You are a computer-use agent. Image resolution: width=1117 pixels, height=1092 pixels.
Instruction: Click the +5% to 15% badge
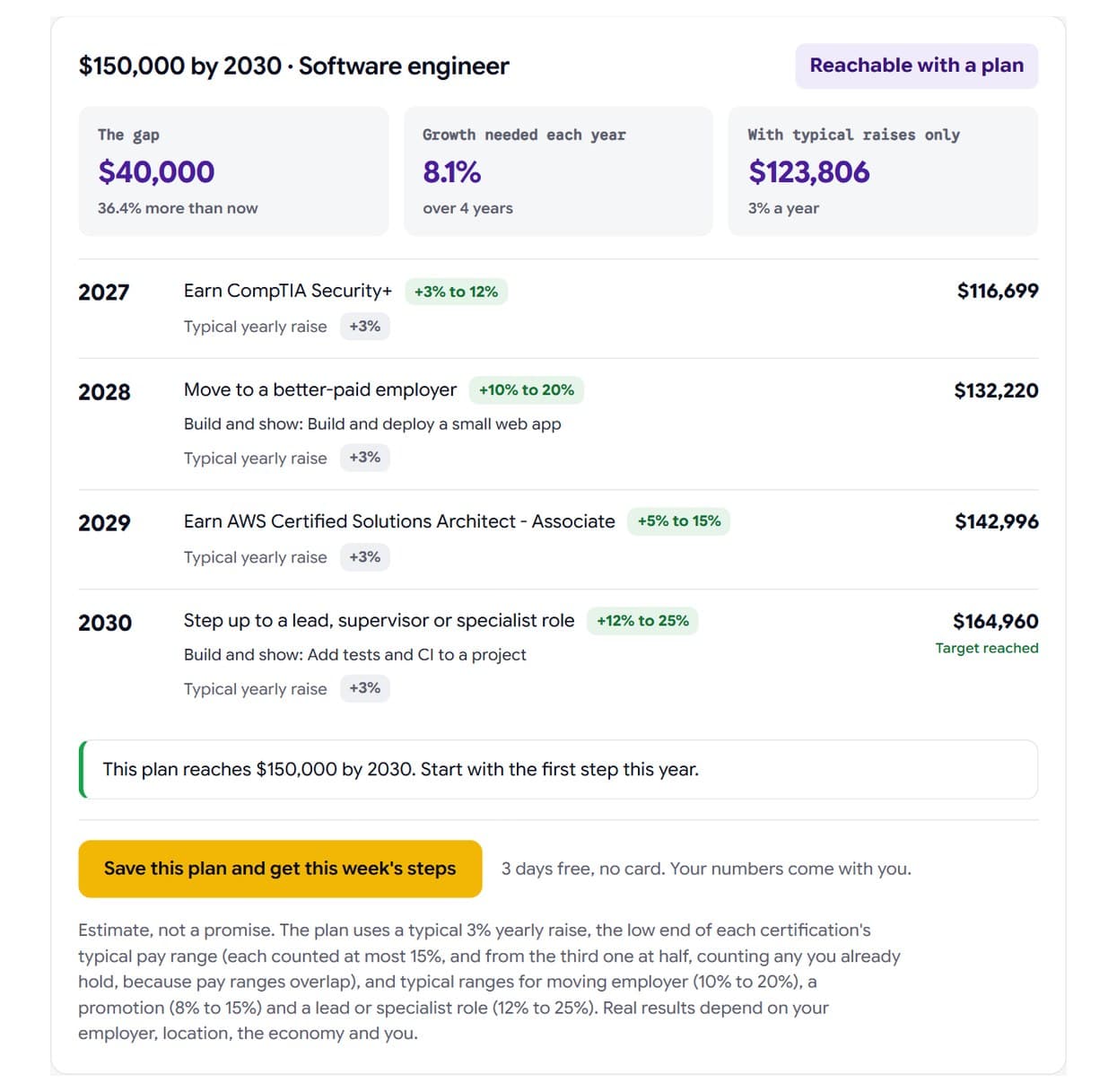(x=679, y=521)
